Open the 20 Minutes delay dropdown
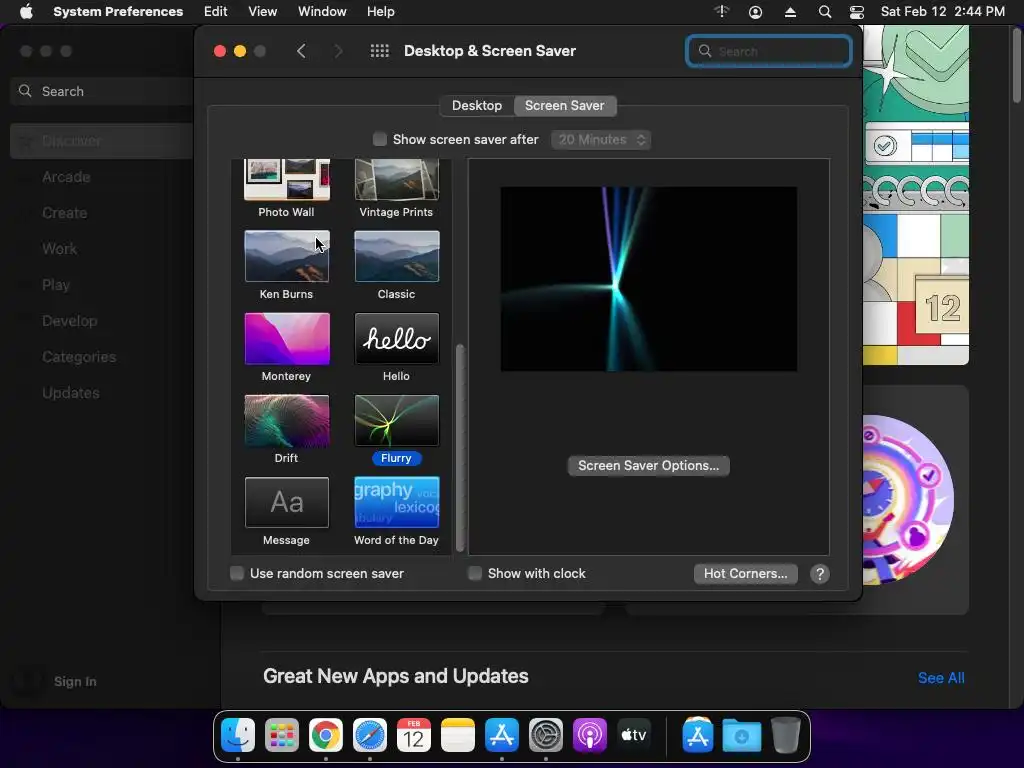The image size is (1024, 768). pos(601,140)
